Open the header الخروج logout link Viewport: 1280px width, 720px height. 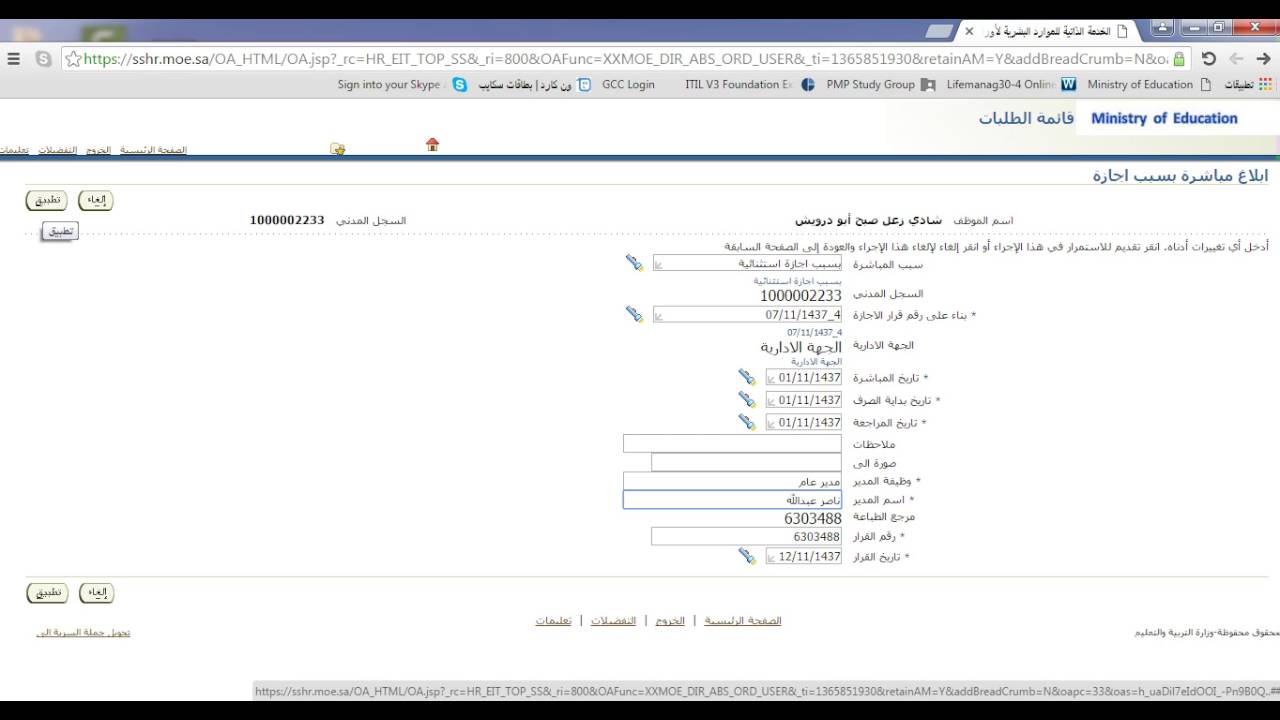[97, 150]
